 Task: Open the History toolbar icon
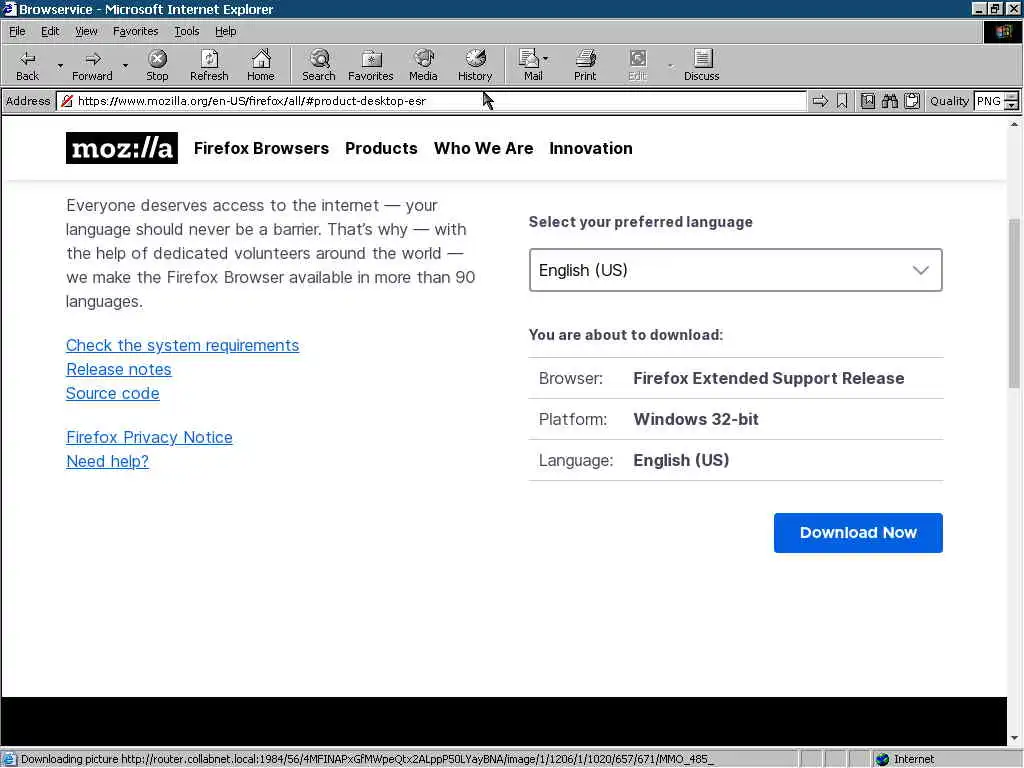click(x=475, y=65)
